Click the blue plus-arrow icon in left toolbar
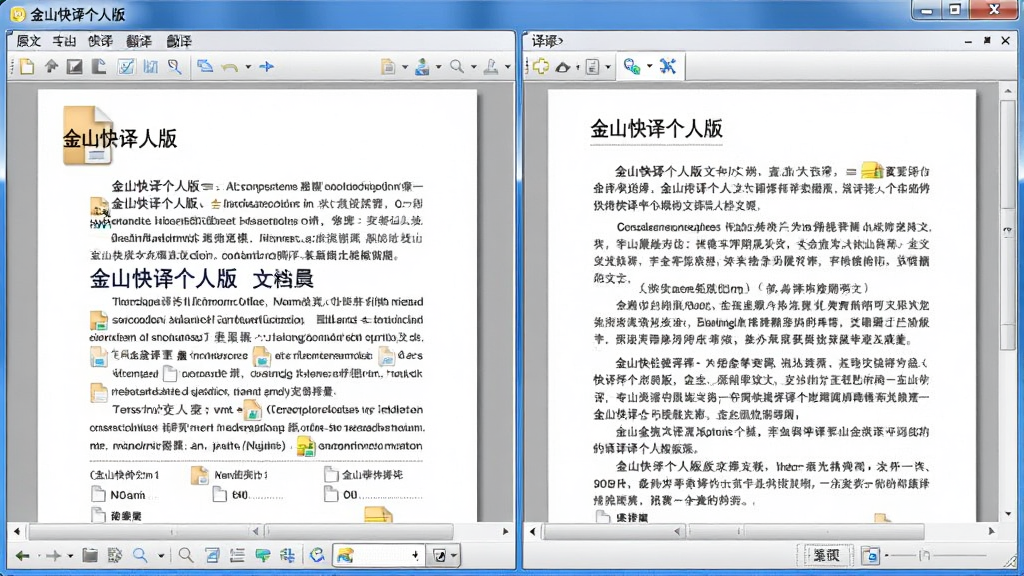The height and width of the screenshot is (576, 1024). click(266, 67)
